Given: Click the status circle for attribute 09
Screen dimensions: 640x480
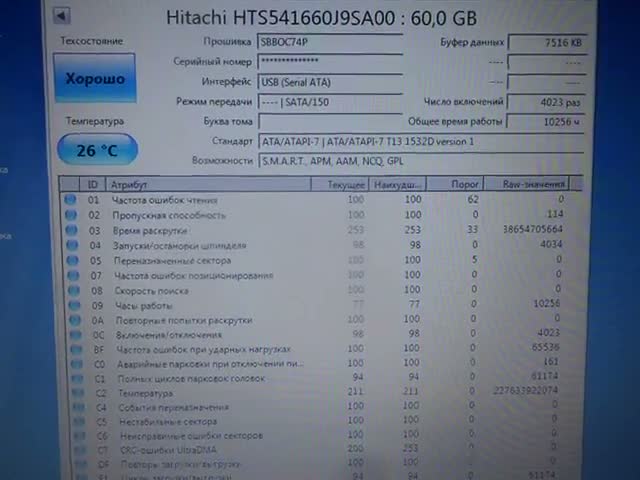Looking at the screenshot, I should tap(70, 305).
